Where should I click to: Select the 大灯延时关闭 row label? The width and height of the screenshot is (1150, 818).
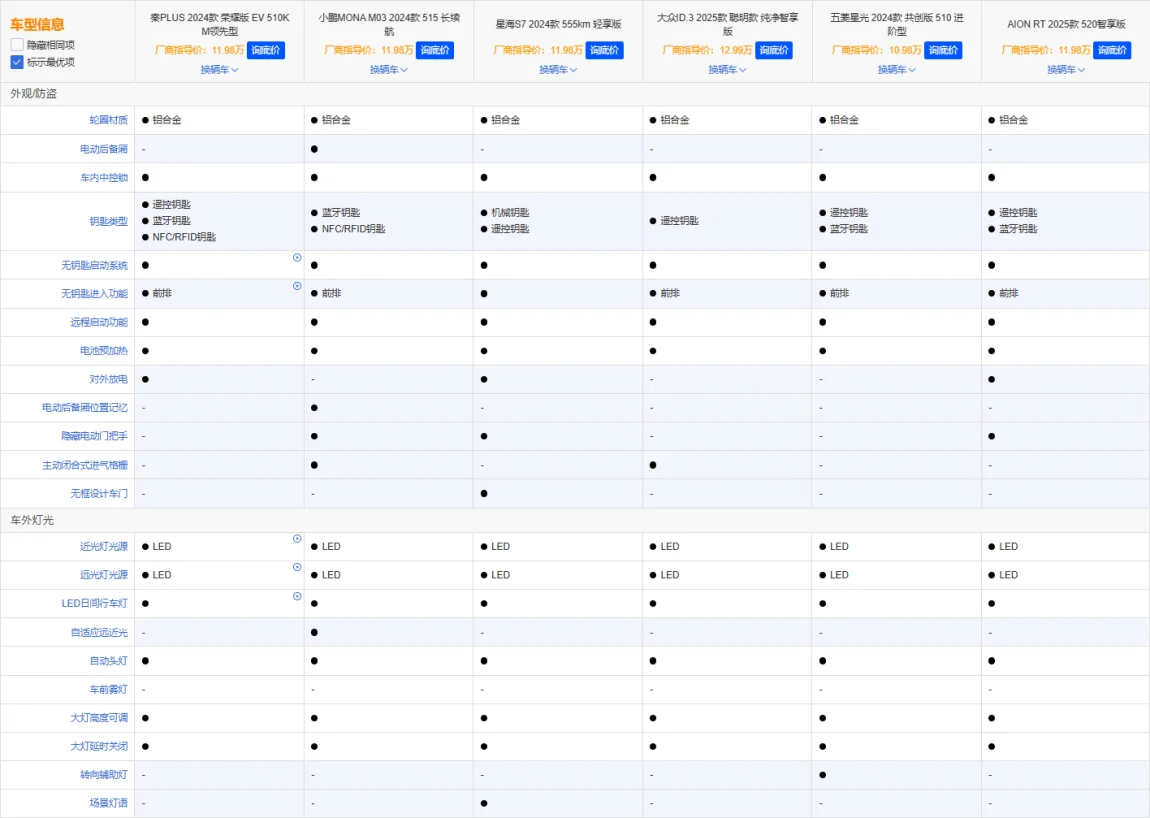tap(99, 746)
